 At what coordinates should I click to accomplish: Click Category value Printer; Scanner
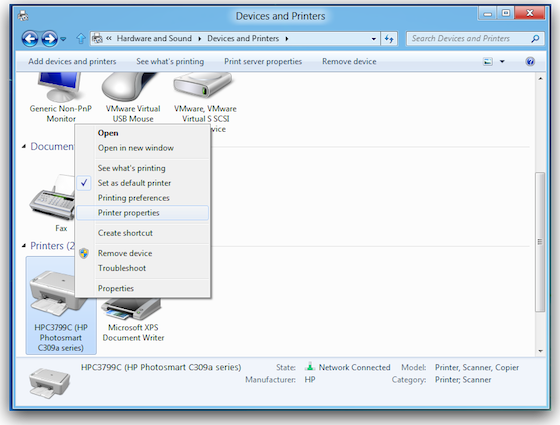point(463,380)
